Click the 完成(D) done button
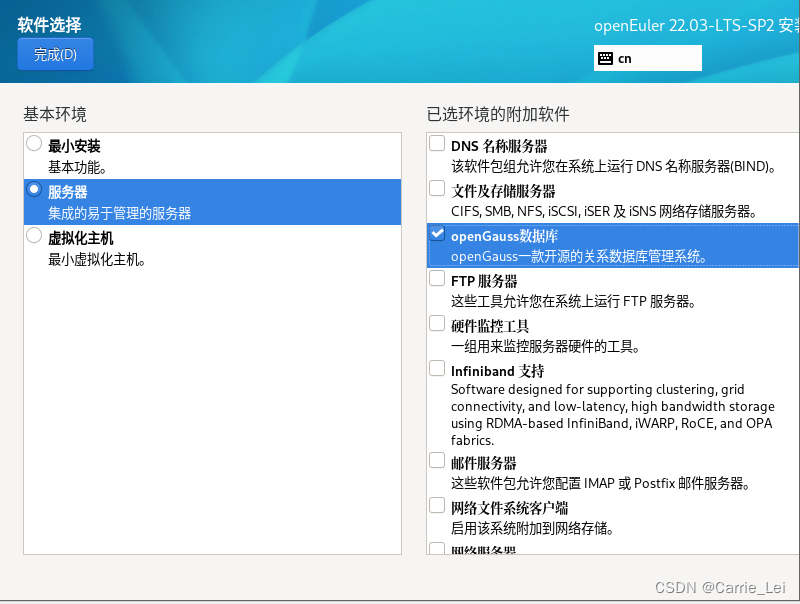This screenshot has height=604, width=800. [55, 54]
